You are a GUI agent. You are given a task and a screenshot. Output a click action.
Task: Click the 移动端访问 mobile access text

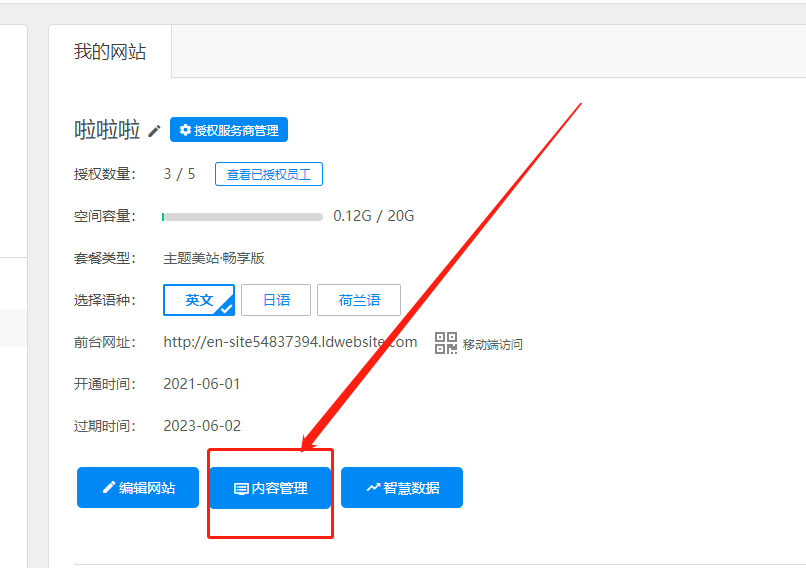(492, 345)
